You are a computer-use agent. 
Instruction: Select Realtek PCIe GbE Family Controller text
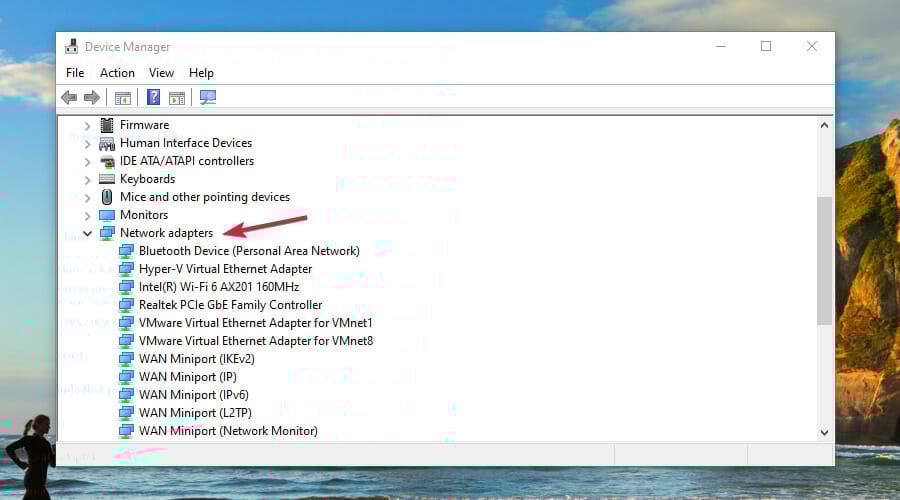[230, 305]
